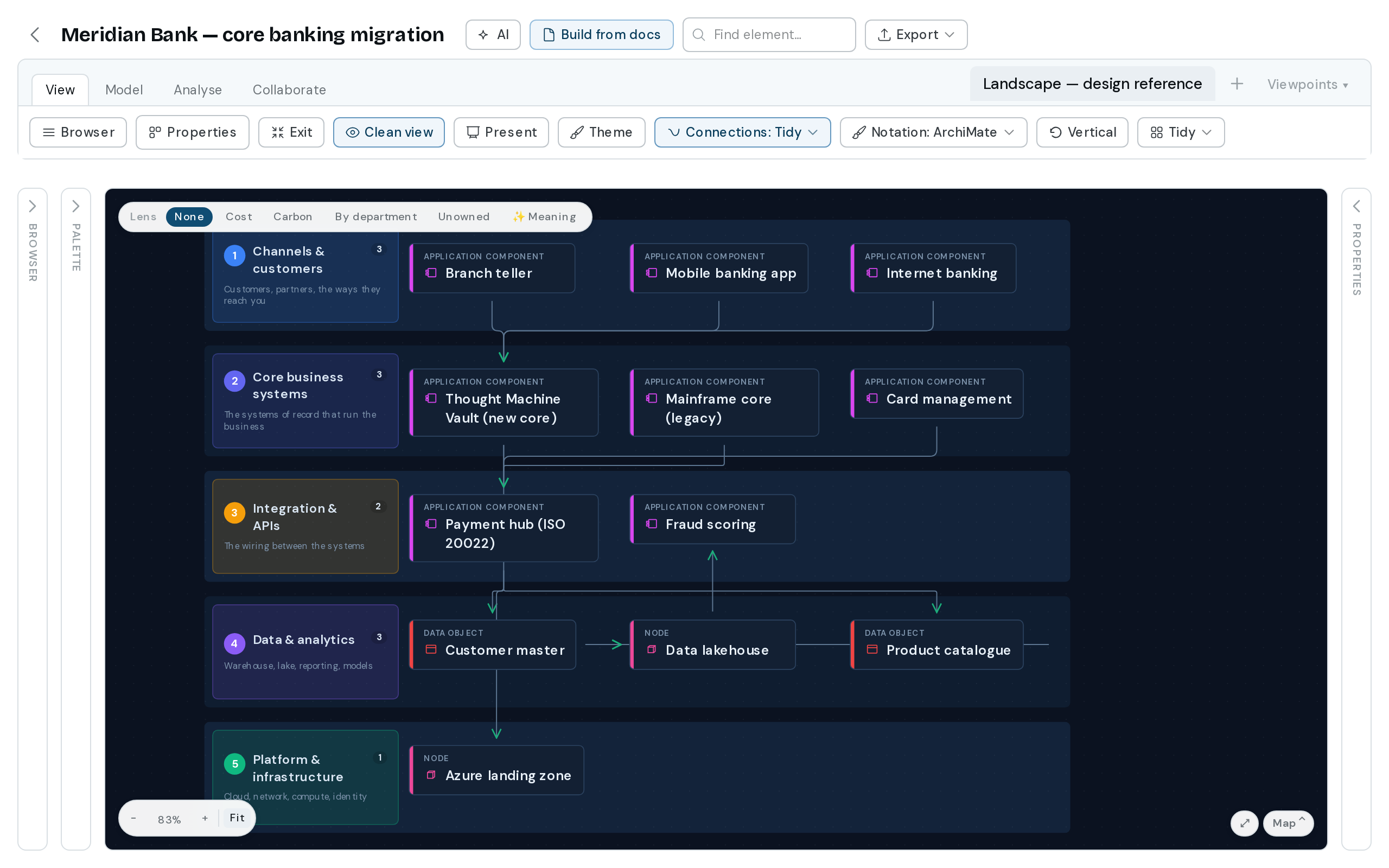Screen dimensions: 1389x868
Task: Click the Card management component icon
Action: [x=872, y=398]
